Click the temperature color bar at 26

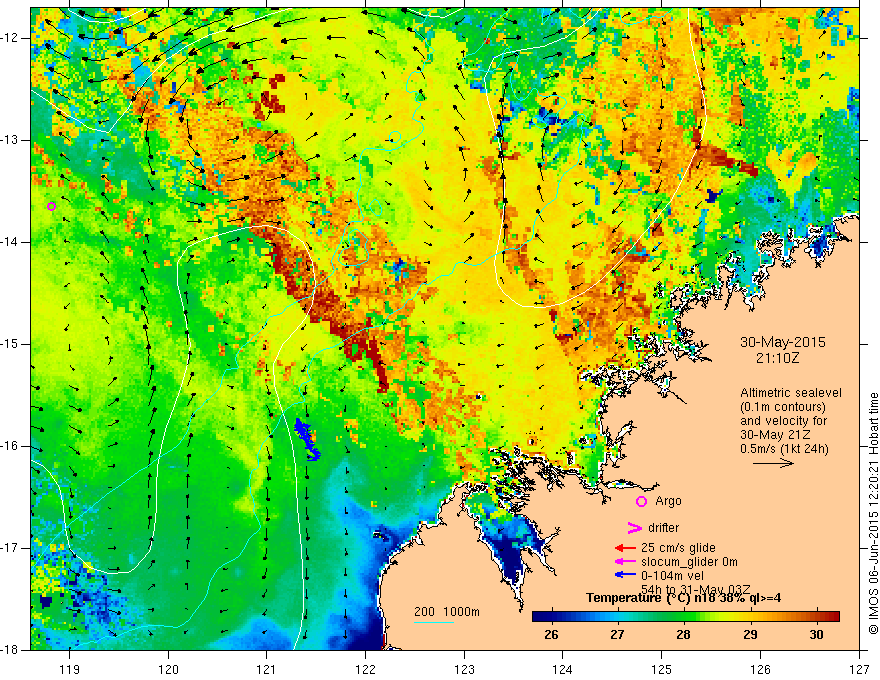click(552, 617)
